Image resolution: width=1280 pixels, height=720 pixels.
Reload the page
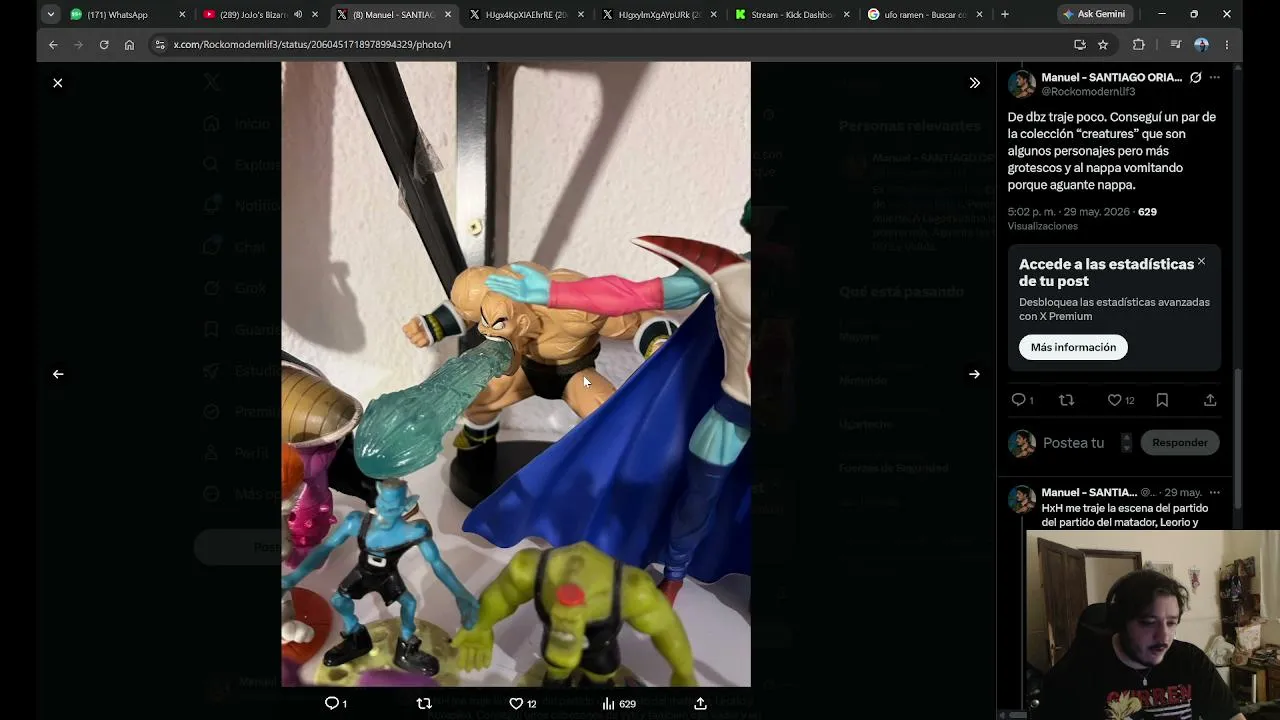(104, 45)
